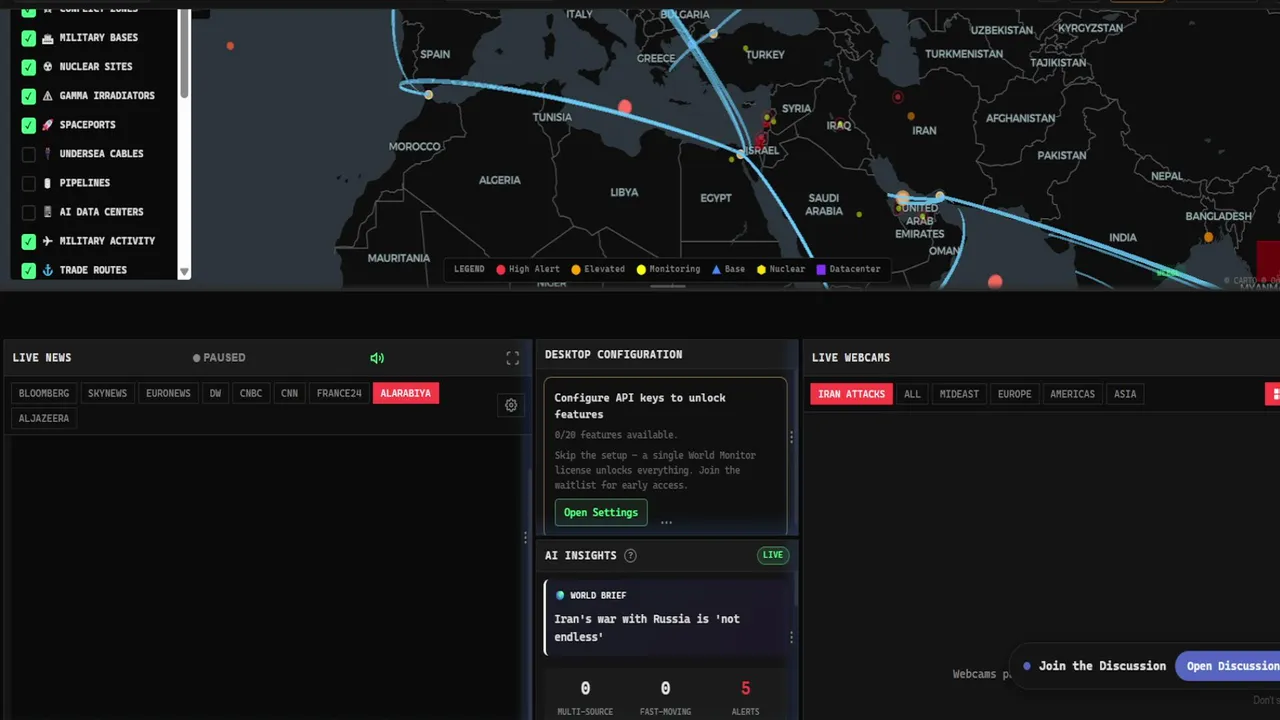Show Asia webcams filter
Screen dimensions: 1280x720
click(1125, 394)
